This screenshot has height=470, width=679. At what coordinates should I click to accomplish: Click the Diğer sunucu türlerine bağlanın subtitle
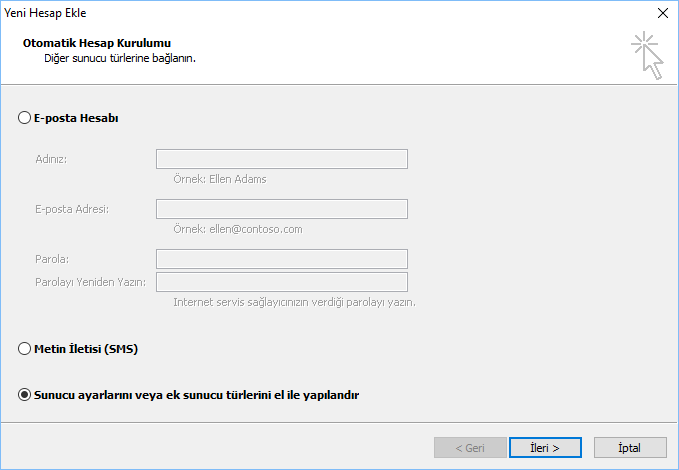pyautogui.click(x=119, y=59)
